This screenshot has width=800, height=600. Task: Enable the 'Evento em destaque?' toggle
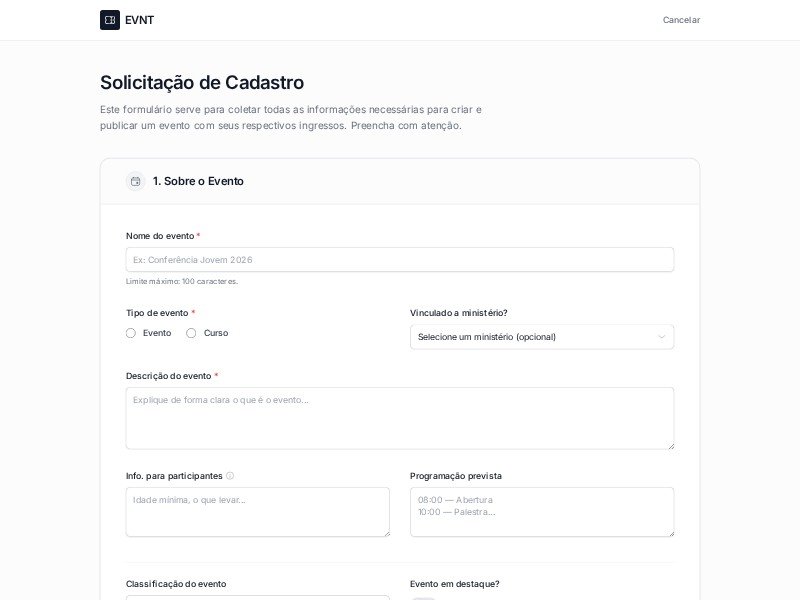point(421,598)
